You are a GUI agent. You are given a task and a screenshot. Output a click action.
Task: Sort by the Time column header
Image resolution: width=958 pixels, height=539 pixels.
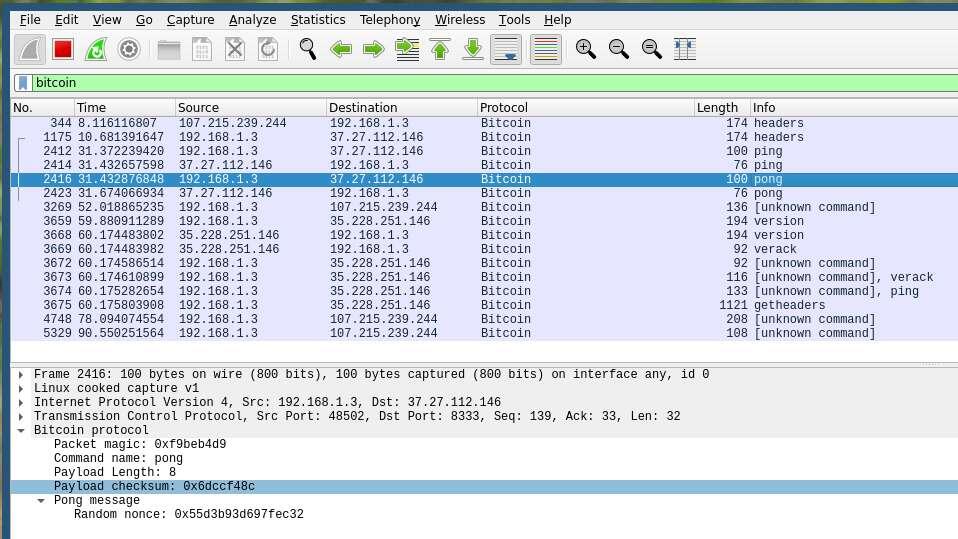pos(125,108)
